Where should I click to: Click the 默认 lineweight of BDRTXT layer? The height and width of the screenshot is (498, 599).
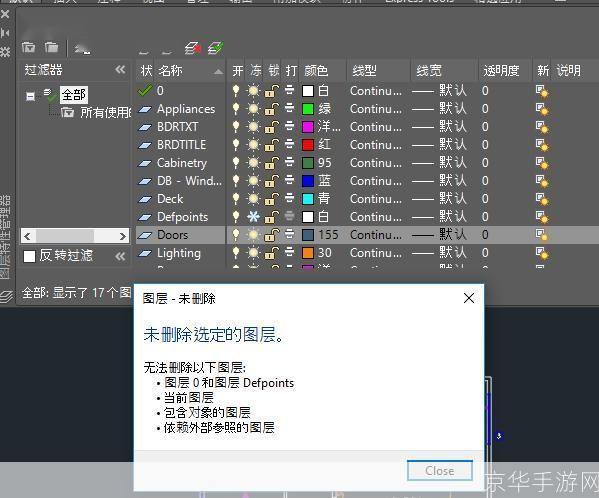(x=453, y=126)
